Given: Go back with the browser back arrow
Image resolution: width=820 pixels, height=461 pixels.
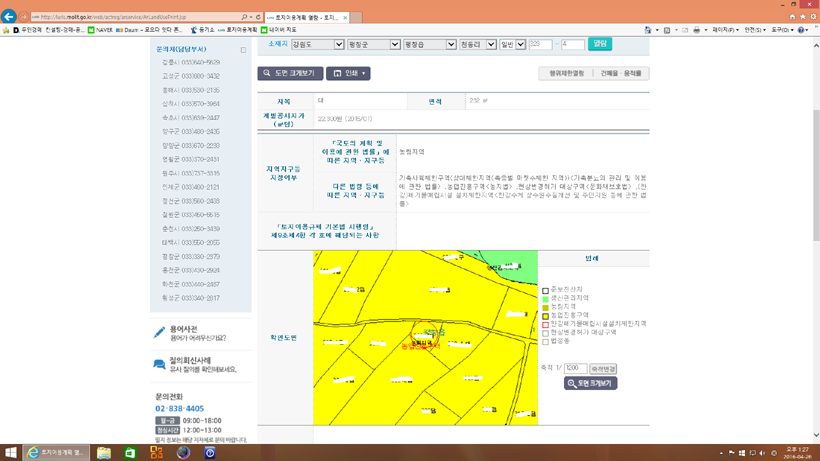Looking at the screenshot, I should coord(8,17).
